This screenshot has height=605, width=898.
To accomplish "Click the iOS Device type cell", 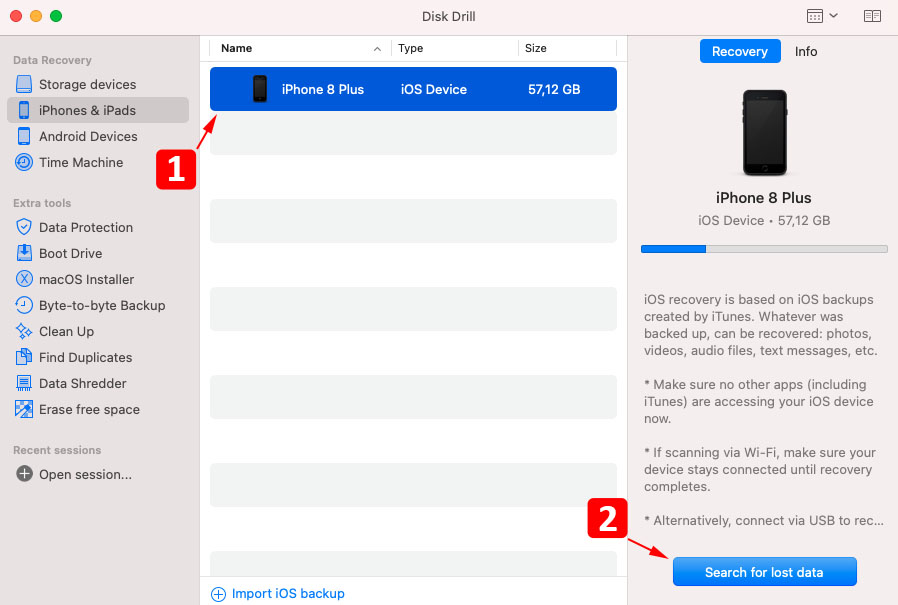I will pyautogui.click(x=434, y=89).
